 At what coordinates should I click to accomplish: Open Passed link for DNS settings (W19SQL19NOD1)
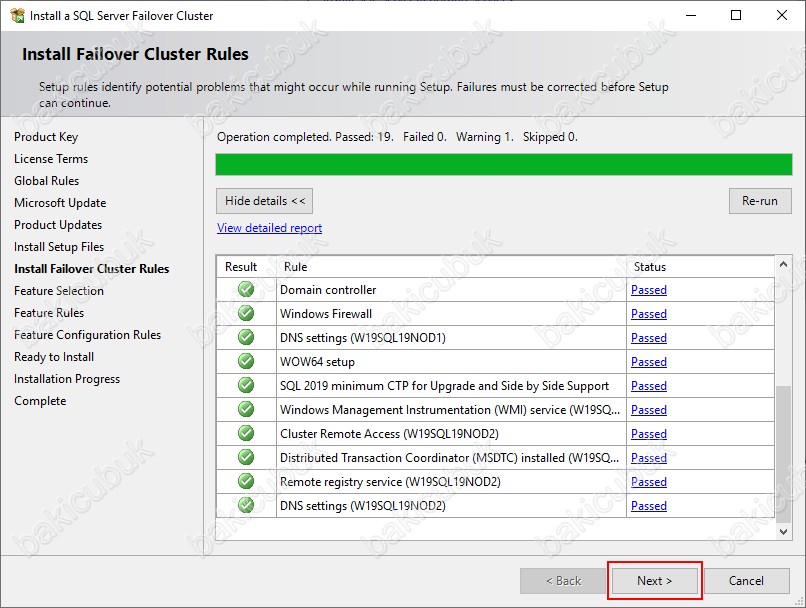[x=649, y=338]
